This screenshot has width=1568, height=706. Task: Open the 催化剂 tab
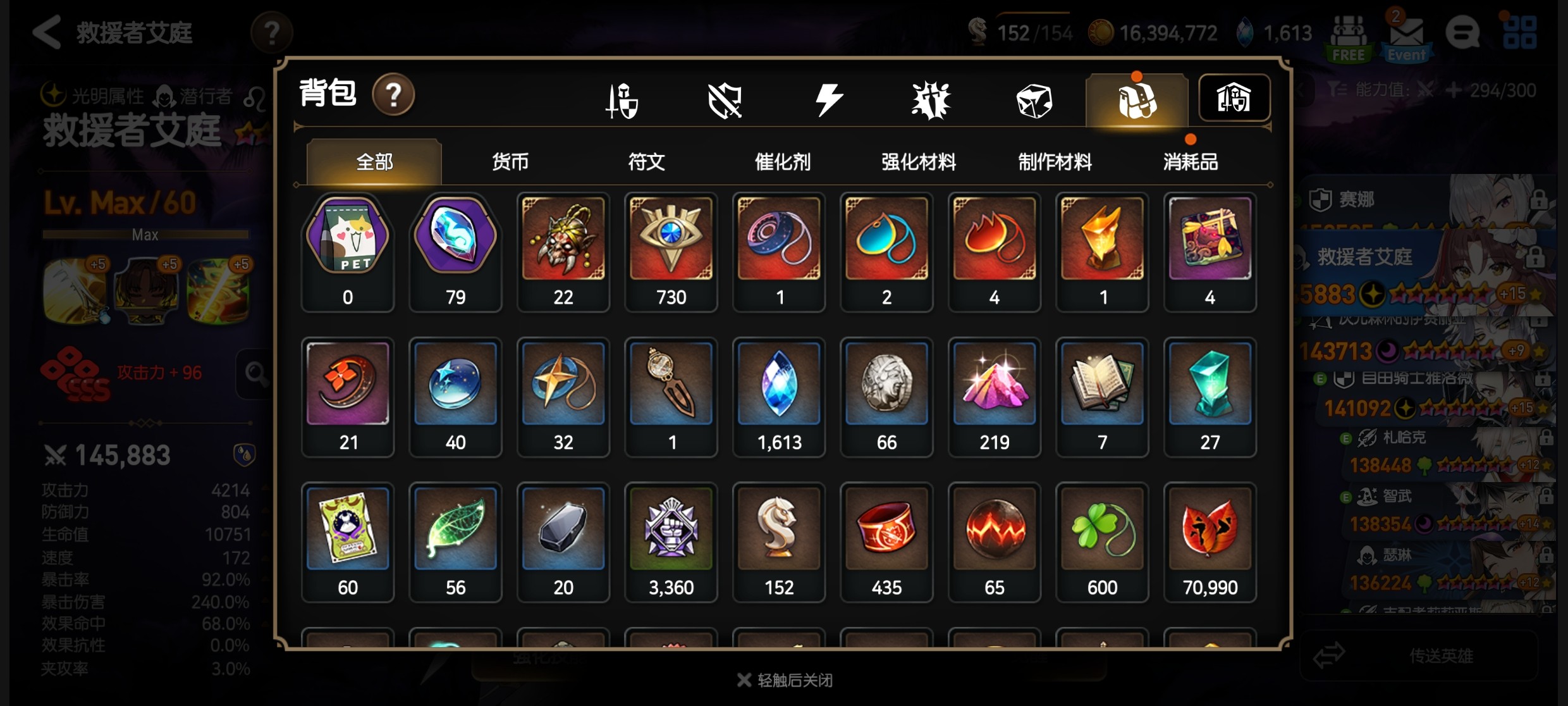point(782,162)
